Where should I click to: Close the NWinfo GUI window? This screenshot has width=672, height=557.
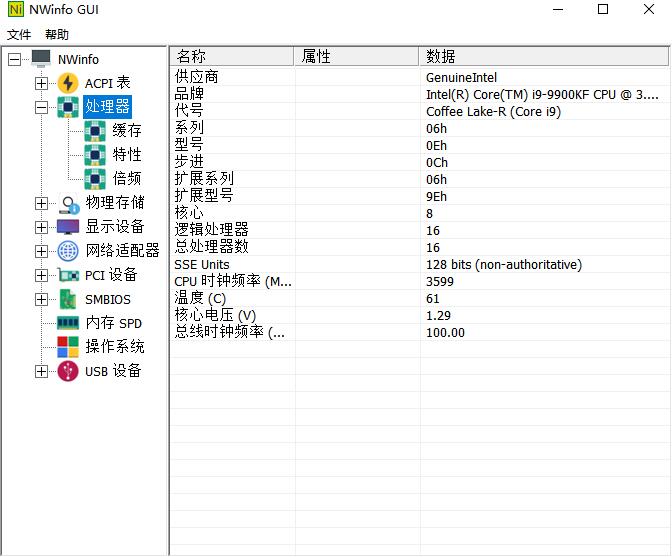(649, 9)
